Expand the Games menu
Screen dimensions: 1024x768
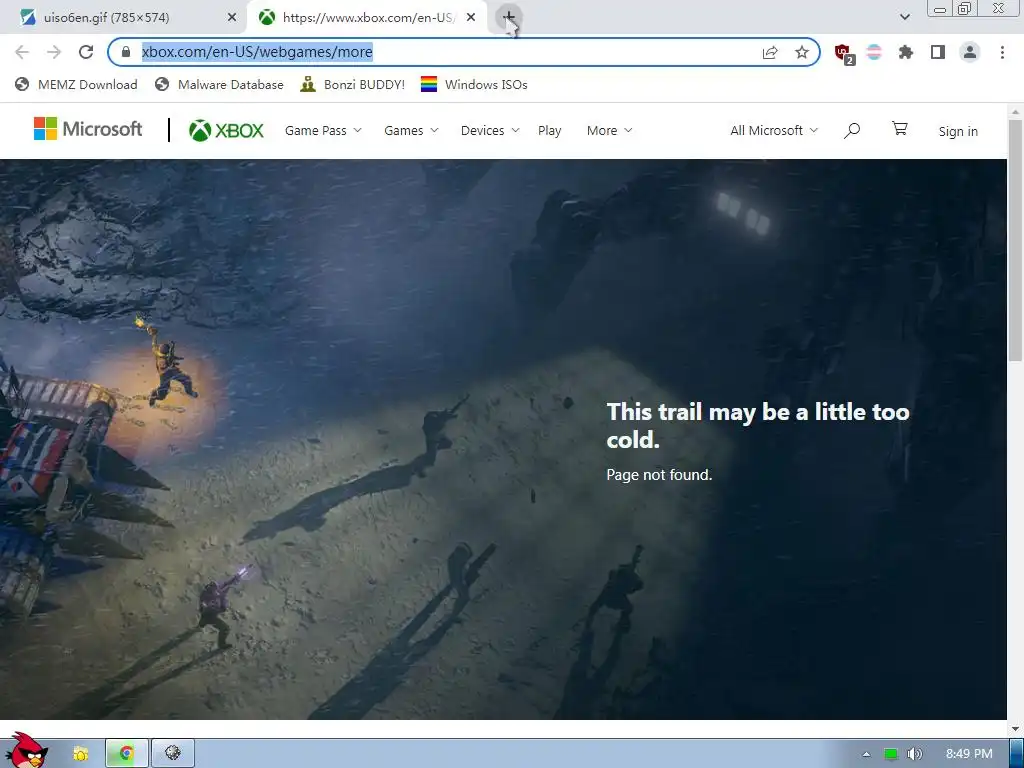tap(411, 131)
